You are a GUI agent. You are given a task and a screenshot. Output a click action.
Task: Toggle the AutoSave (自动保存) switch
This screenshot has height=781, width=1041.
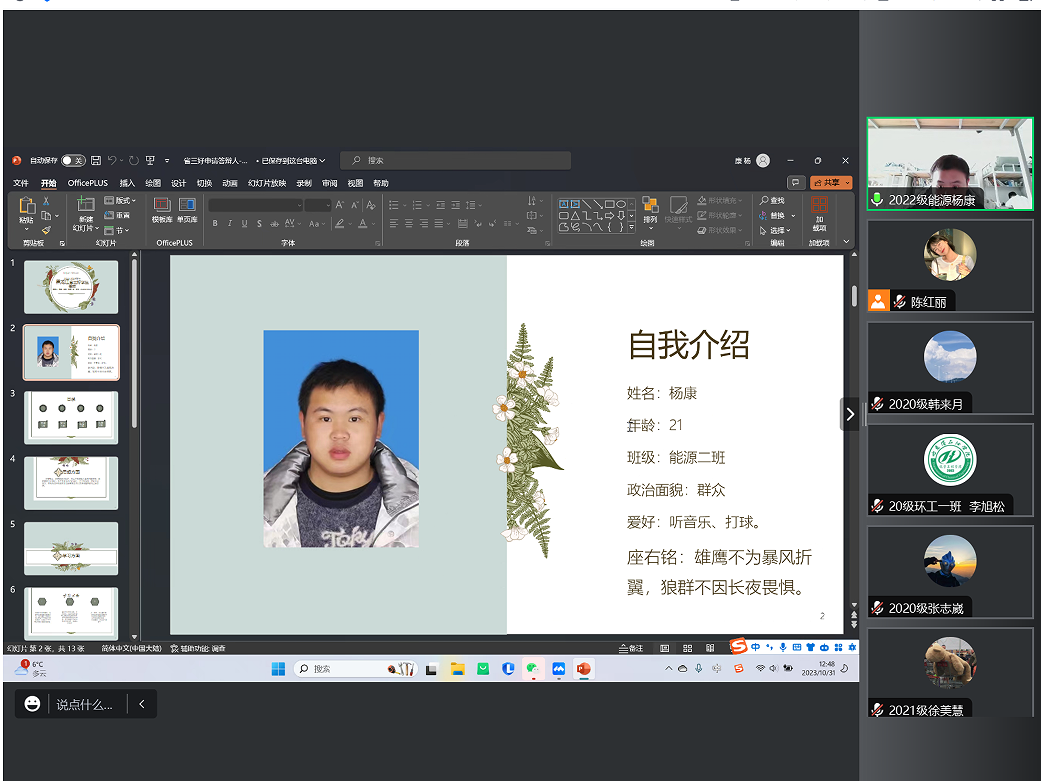(72, 160)
